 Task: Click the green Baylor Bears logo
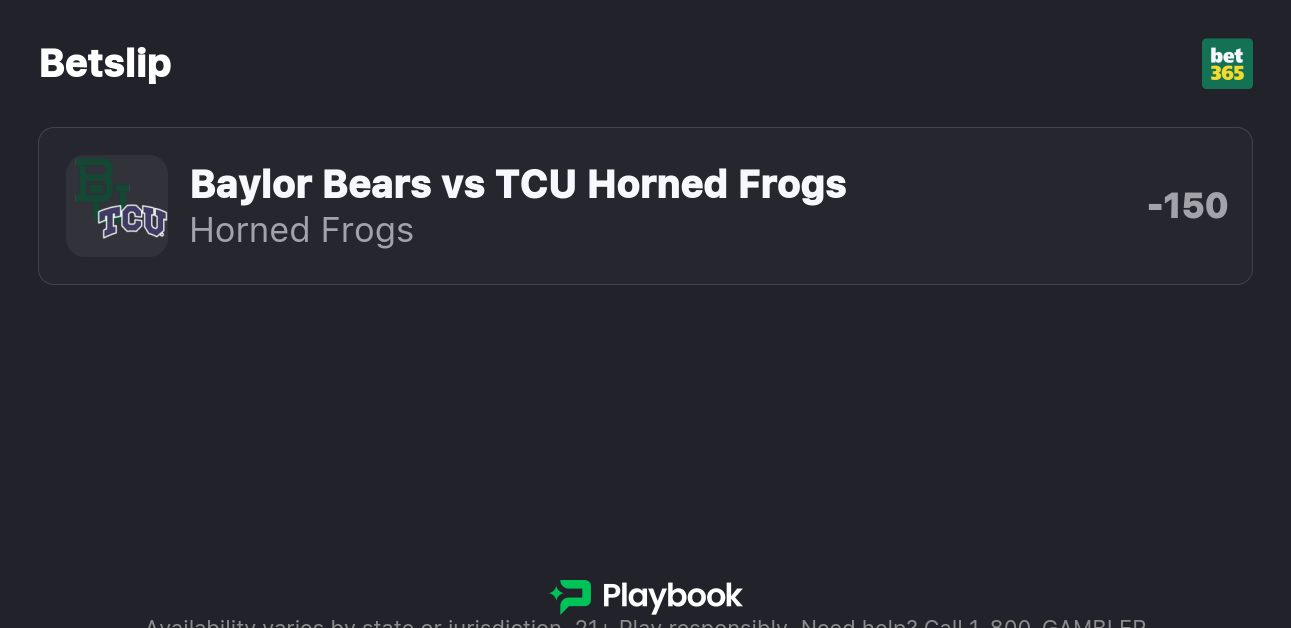click(x=96, y=183)
